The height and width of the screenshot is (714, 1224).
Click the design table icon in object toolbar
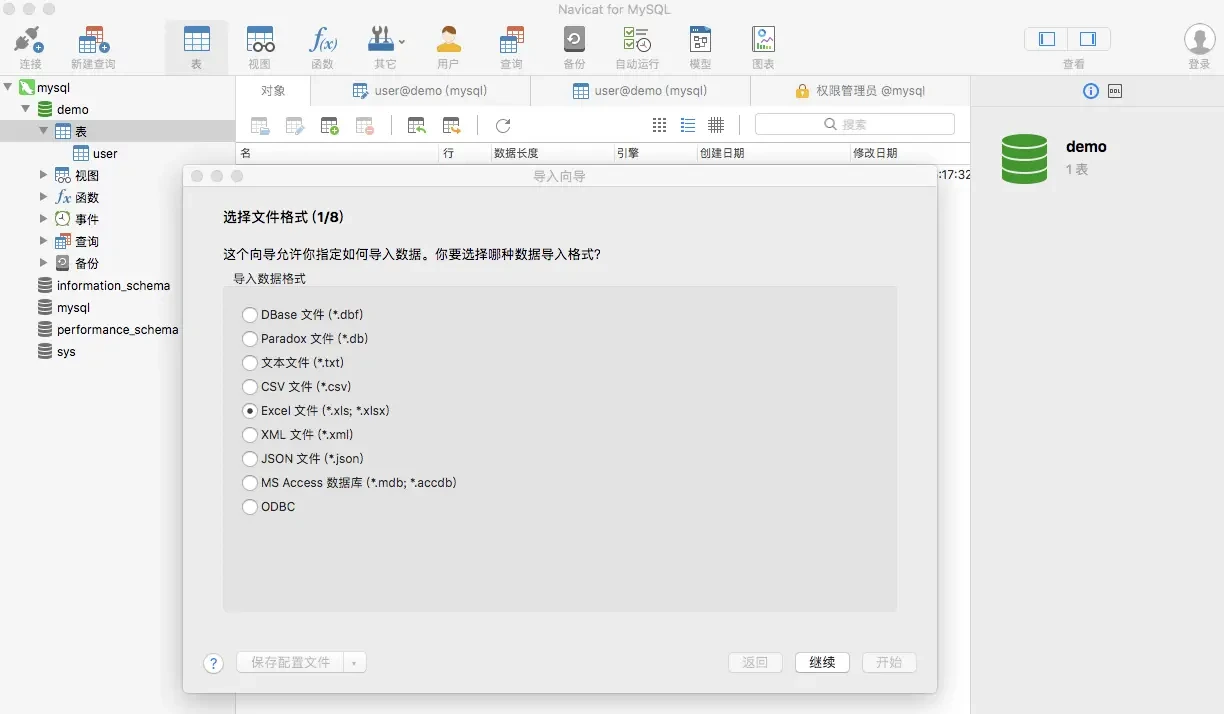point(295,126)
